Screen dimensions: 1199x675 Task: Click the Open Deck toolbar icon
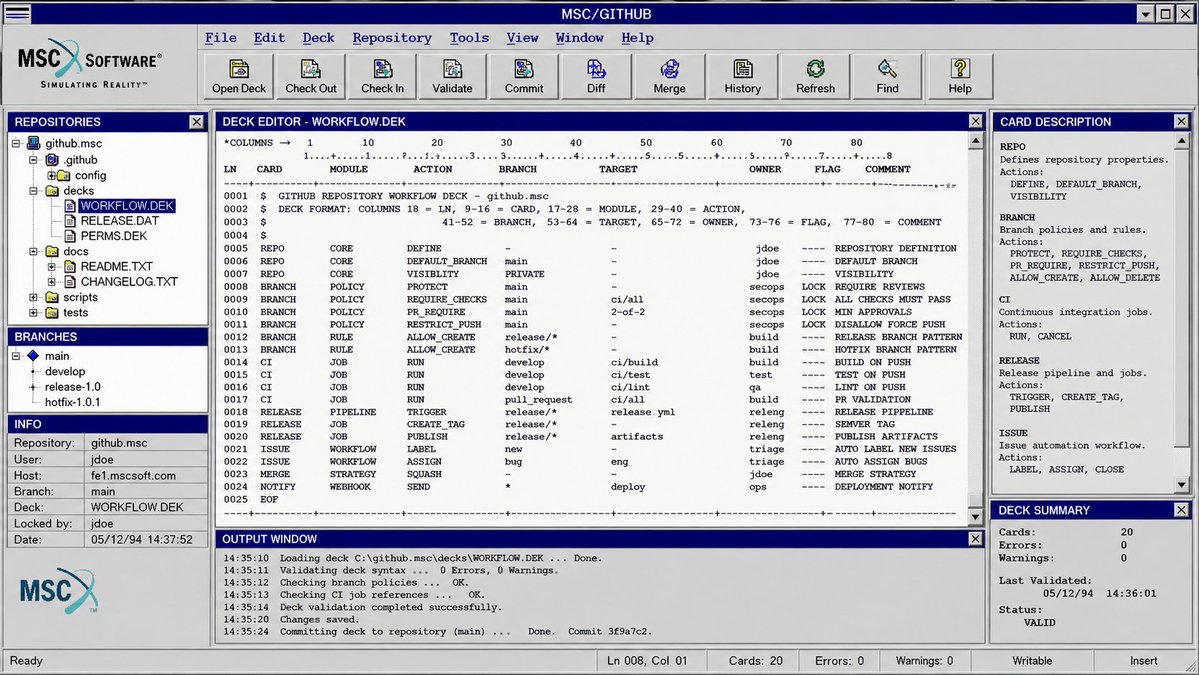point(239,76)
